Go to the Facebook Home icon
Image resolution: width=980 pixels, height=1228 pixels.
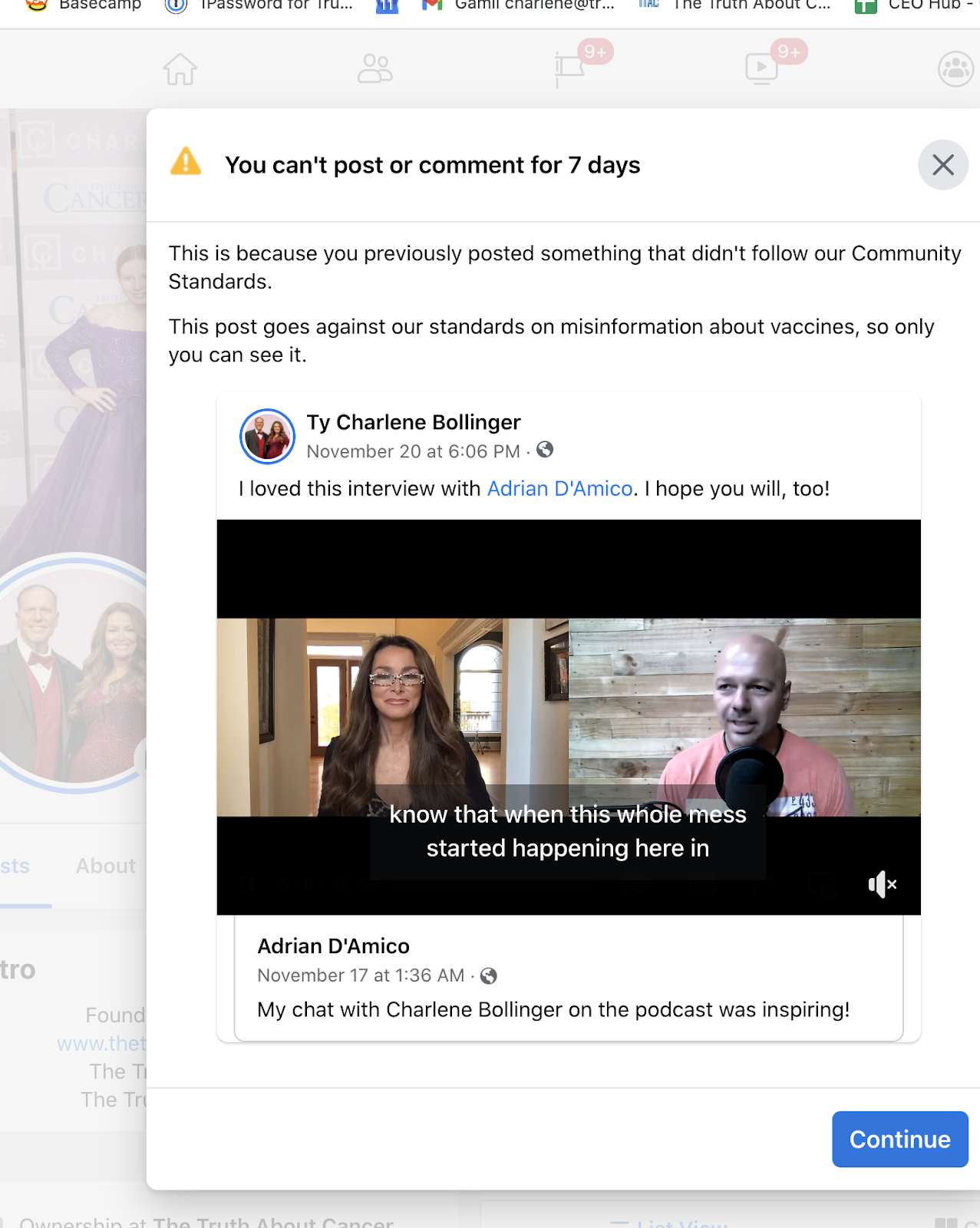180,69
